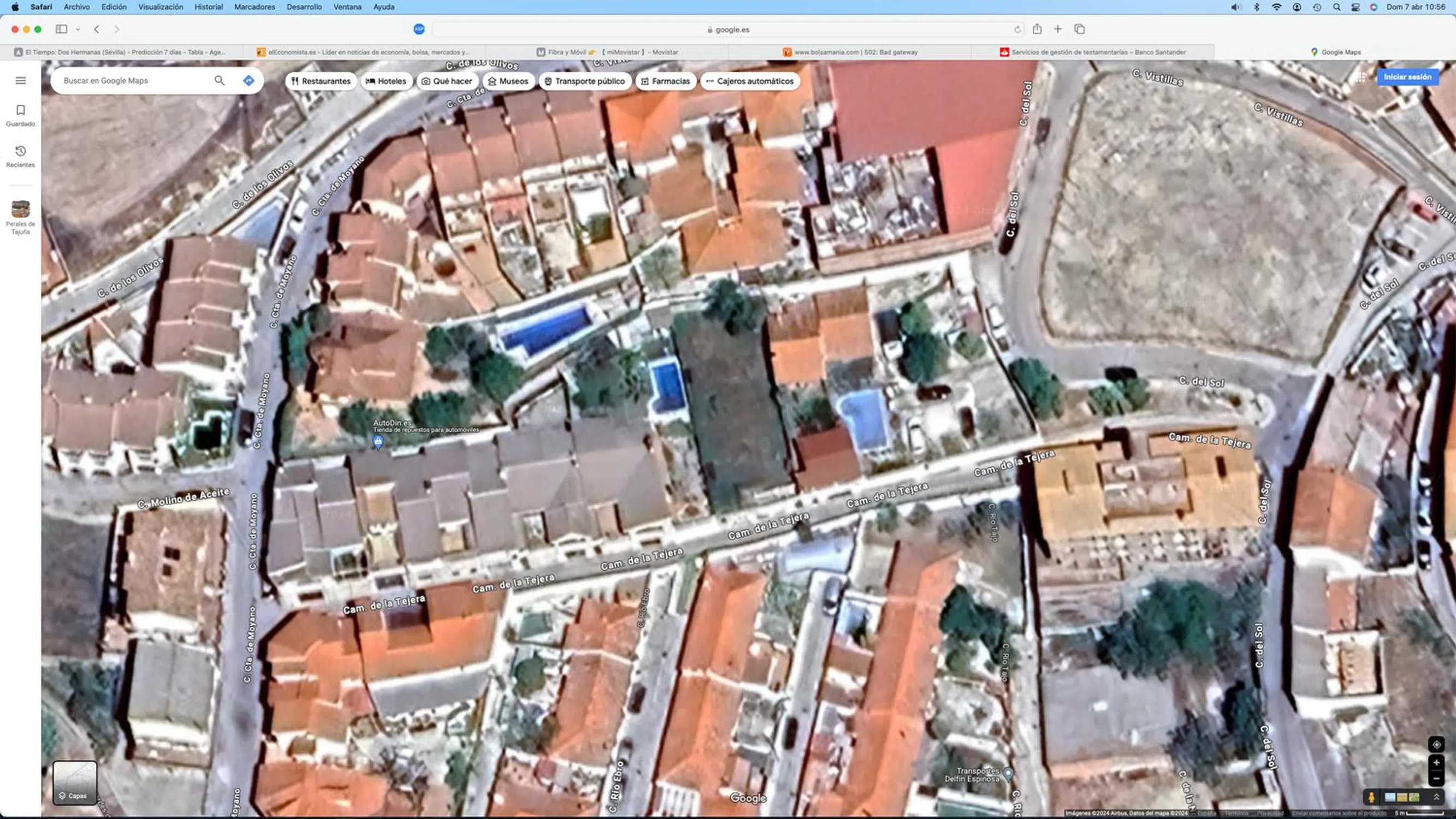Zoom out with the minus button
The width and height of the screenshot is (1456, 819).
(1436, 779)
